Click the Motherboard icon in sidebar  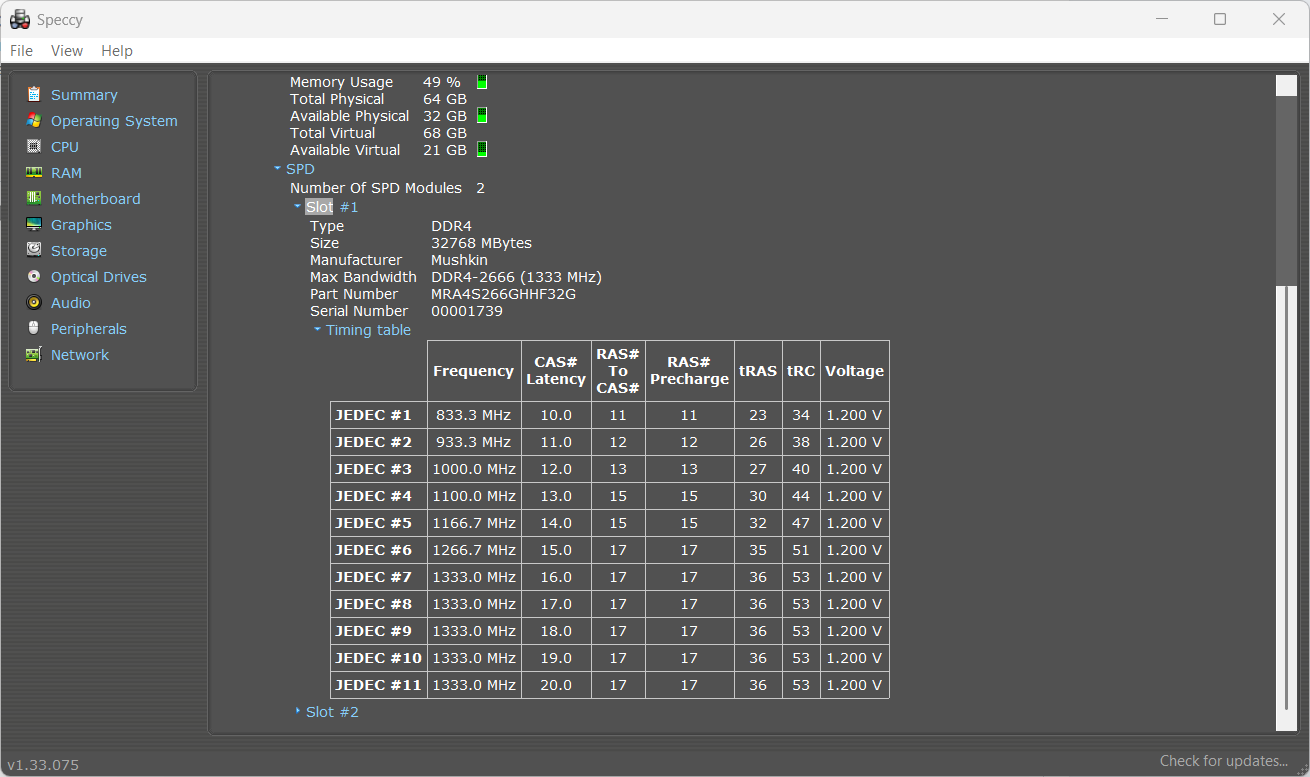tap(34, 199)
